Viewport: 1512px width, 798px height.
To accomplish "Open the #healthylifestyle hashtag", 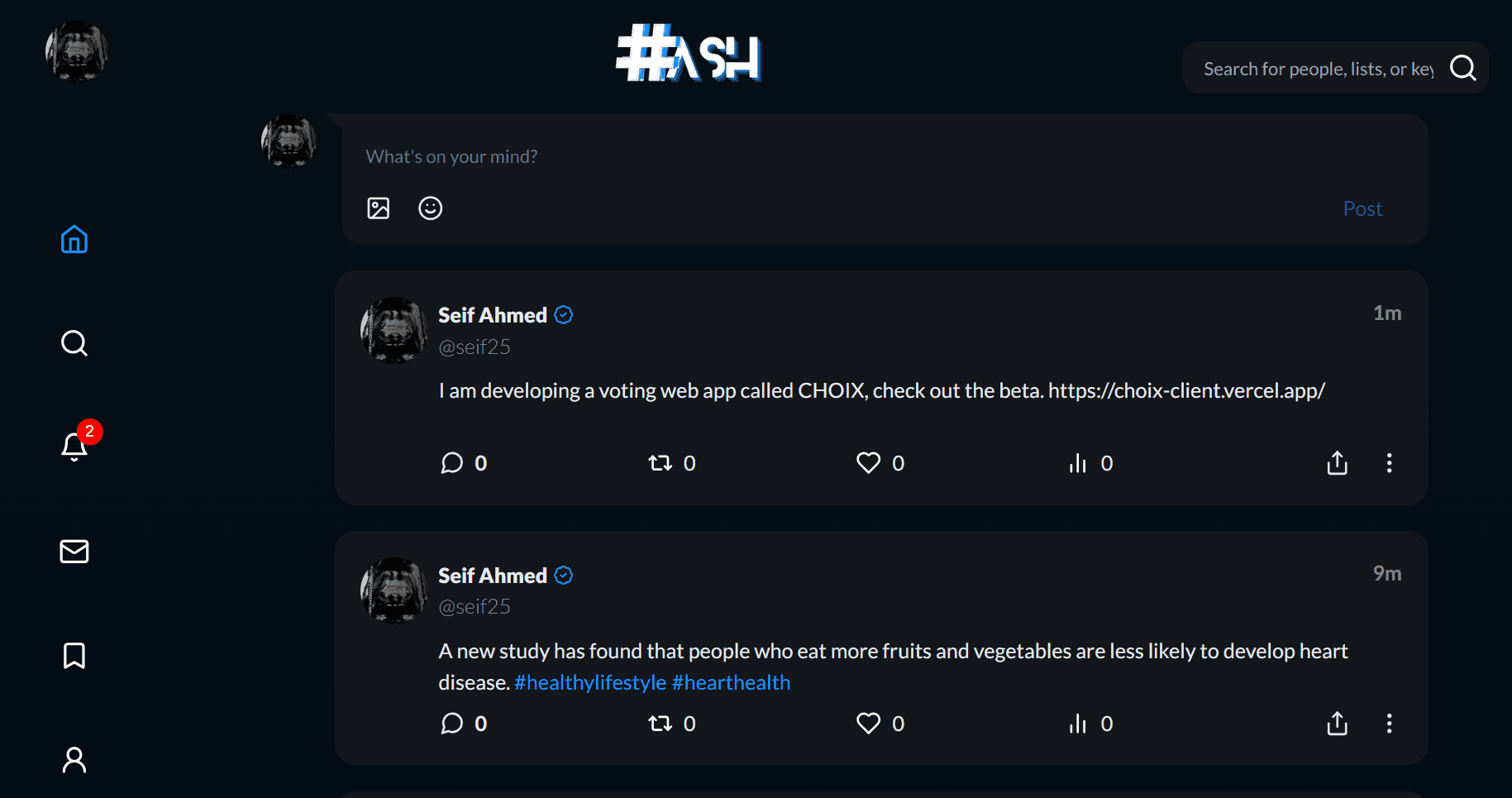I will pyautogui.click(x=590, y=682).
